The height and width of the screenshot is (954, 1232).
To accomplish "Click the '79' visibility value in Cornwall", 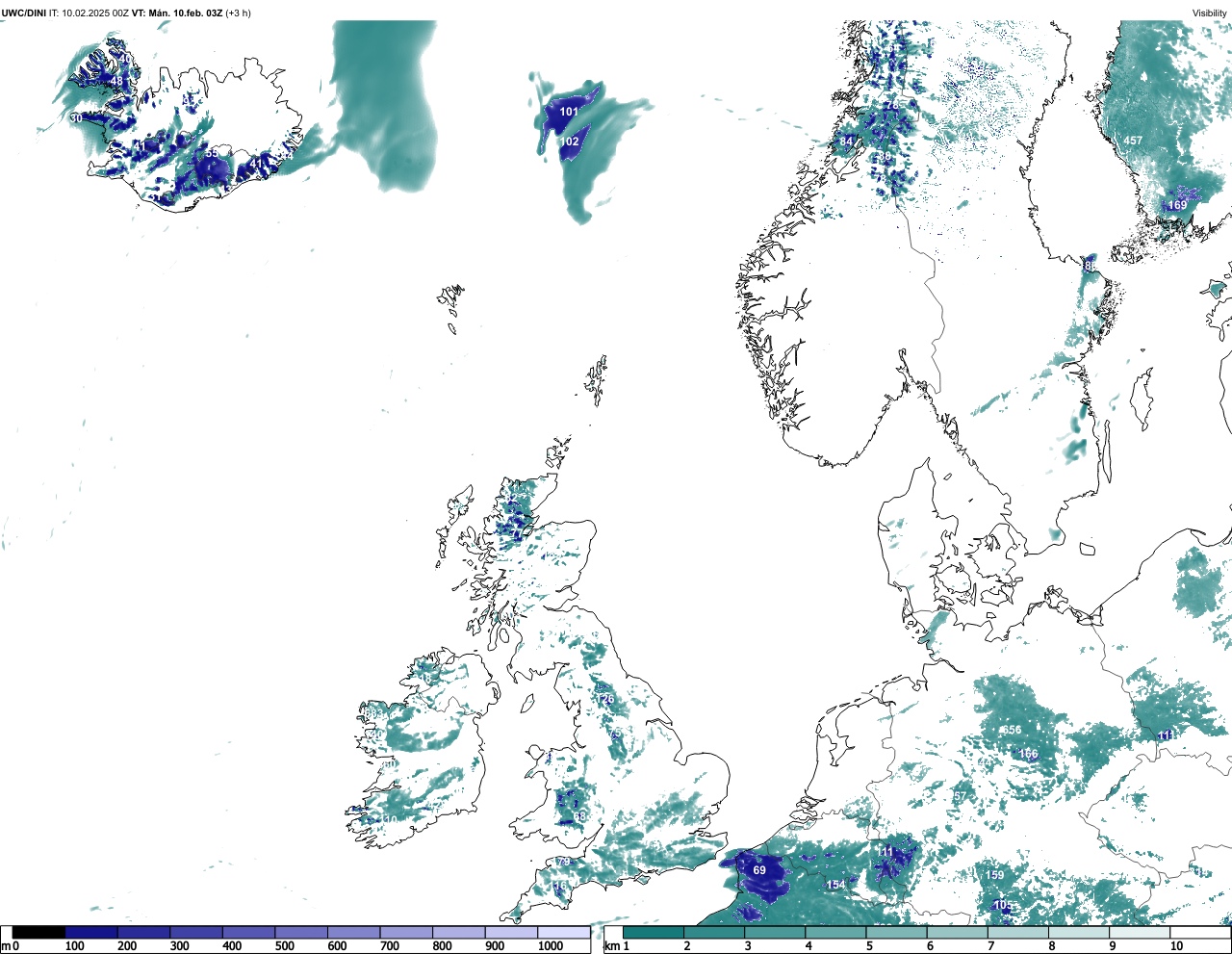I will pos(564,862).
